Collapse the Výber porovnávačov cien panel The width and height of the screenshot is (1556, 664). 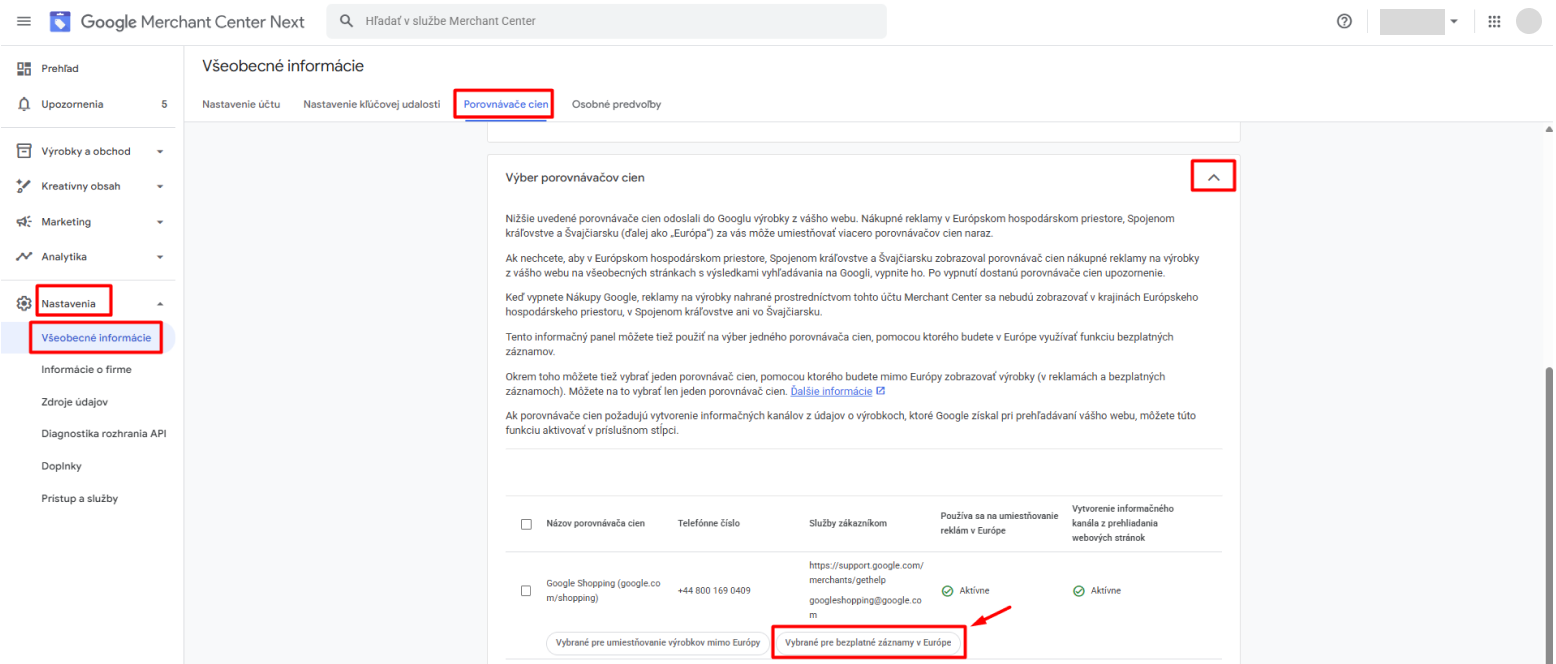pos(1214,177)
